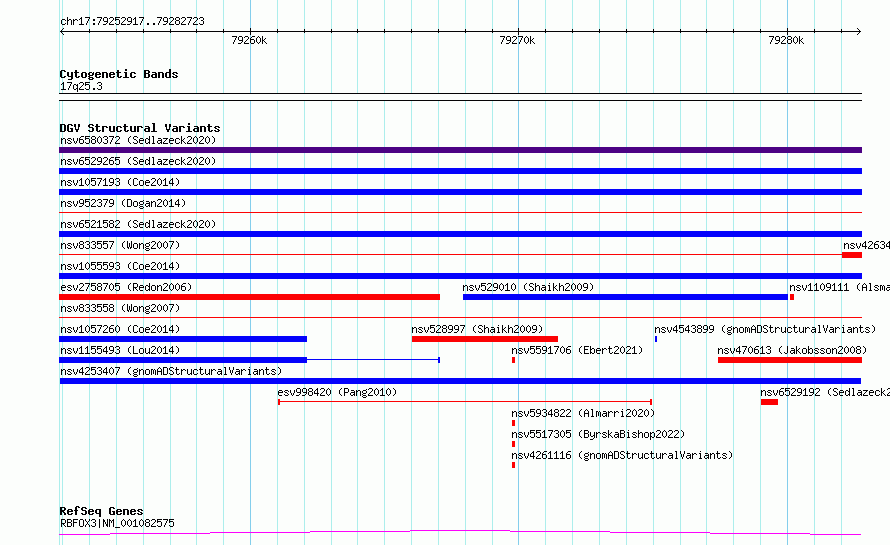The image size is (890, 545).
Task: Click the red esv2758705 variant bar
Action: (250, 297)
